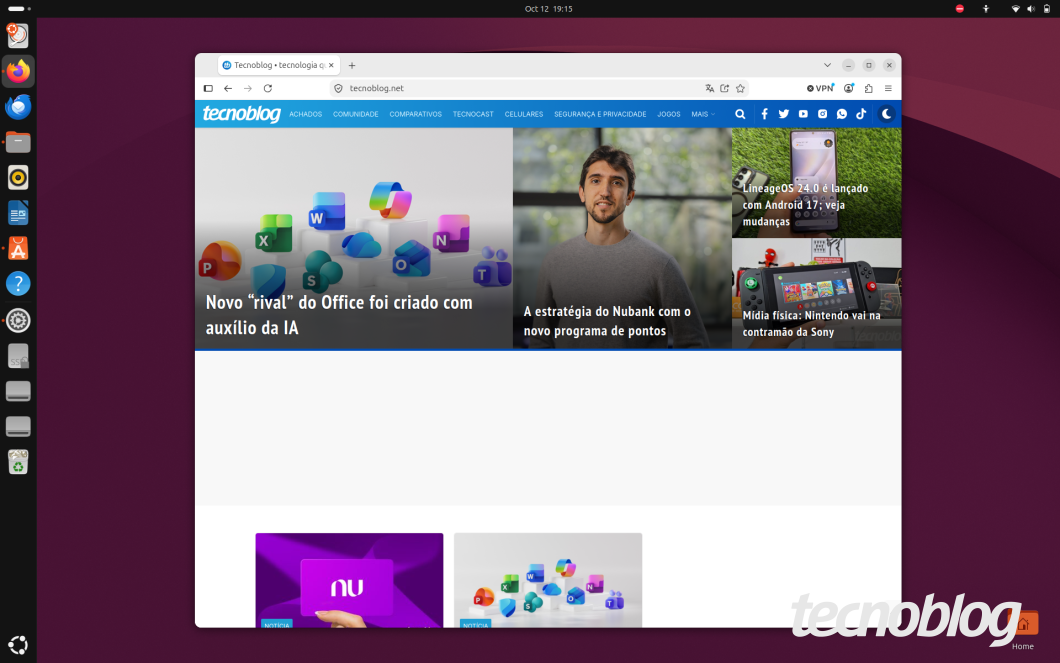This screenshot has height=663, width=1060.
Task: Open the CELULARES menu item
Action: click(524, 114)
